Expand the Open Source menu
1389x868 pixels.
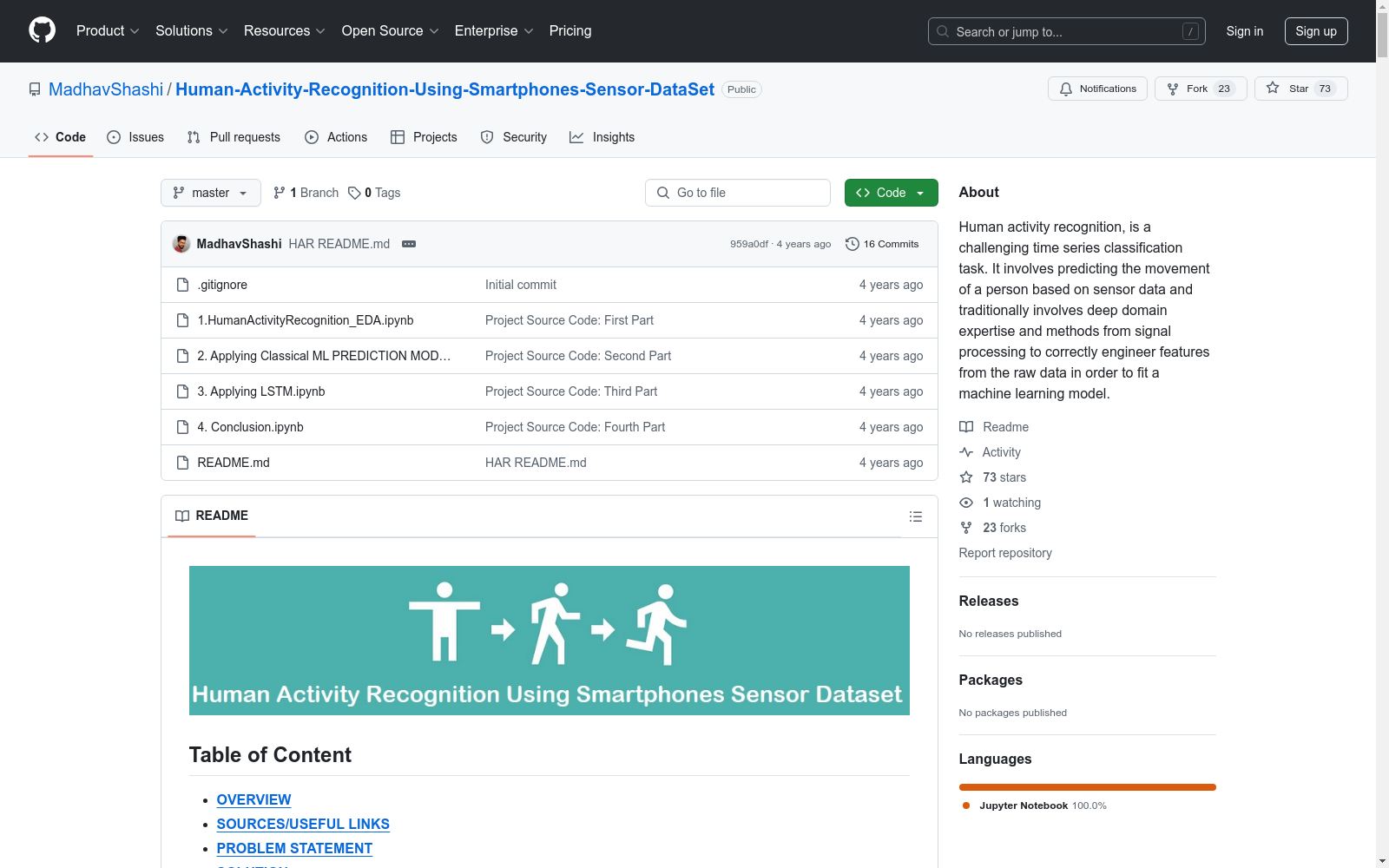pos(391,31)
